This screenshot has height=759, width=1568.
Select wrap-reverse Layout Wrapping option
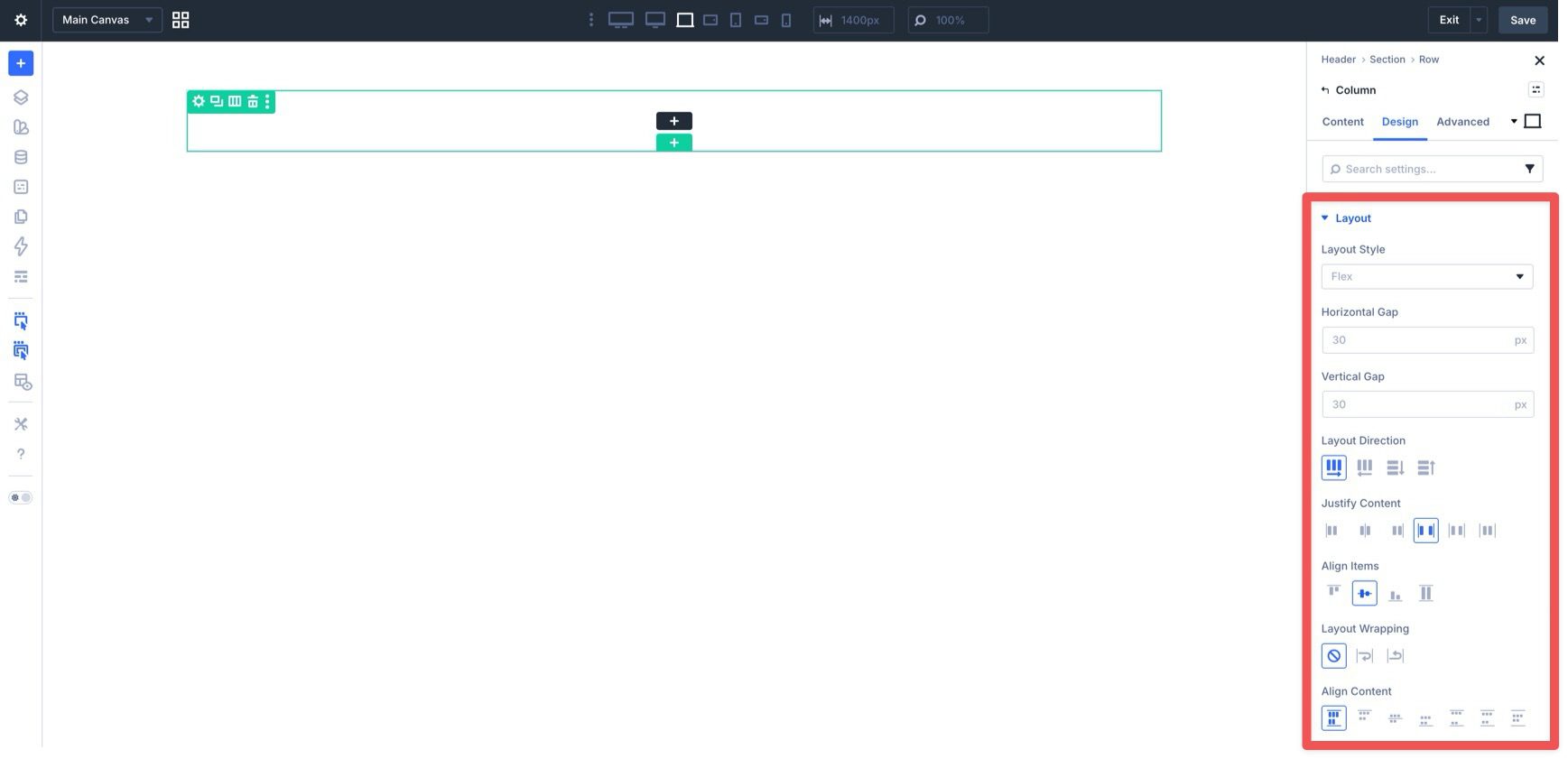pos(1396,656)
